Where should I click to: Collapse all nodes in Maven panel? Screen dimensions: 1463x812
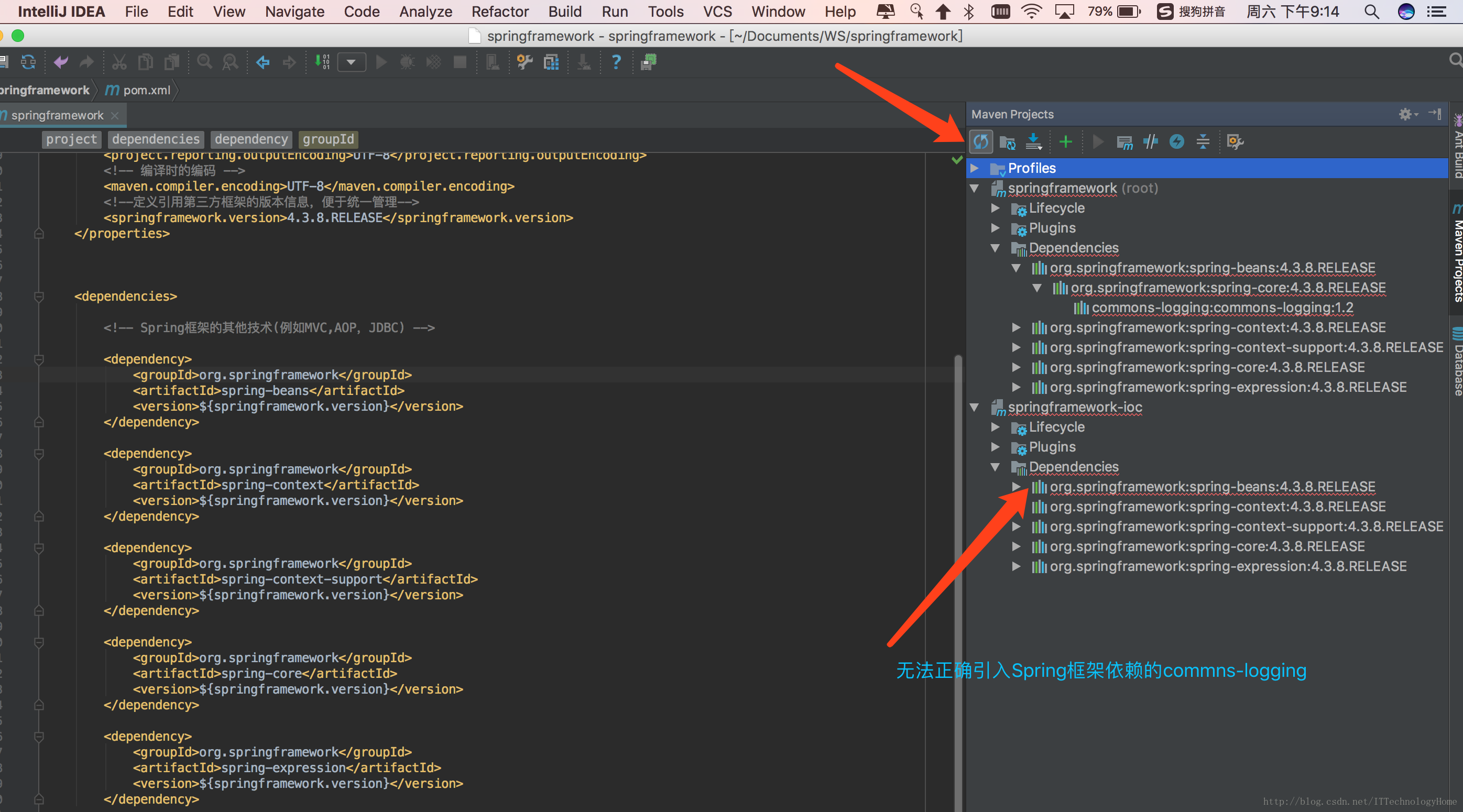[1203, 141]
